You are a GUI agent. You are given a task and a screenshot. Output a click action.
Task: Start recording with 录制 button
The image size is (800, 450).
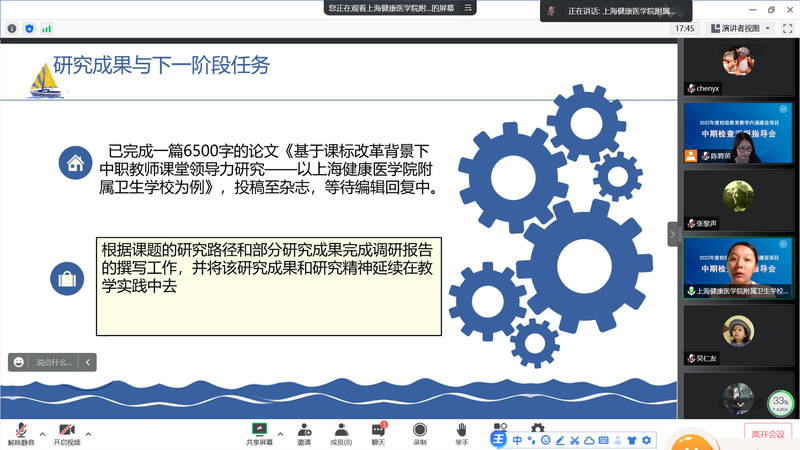pyautogui.click(x=419, y=433)
